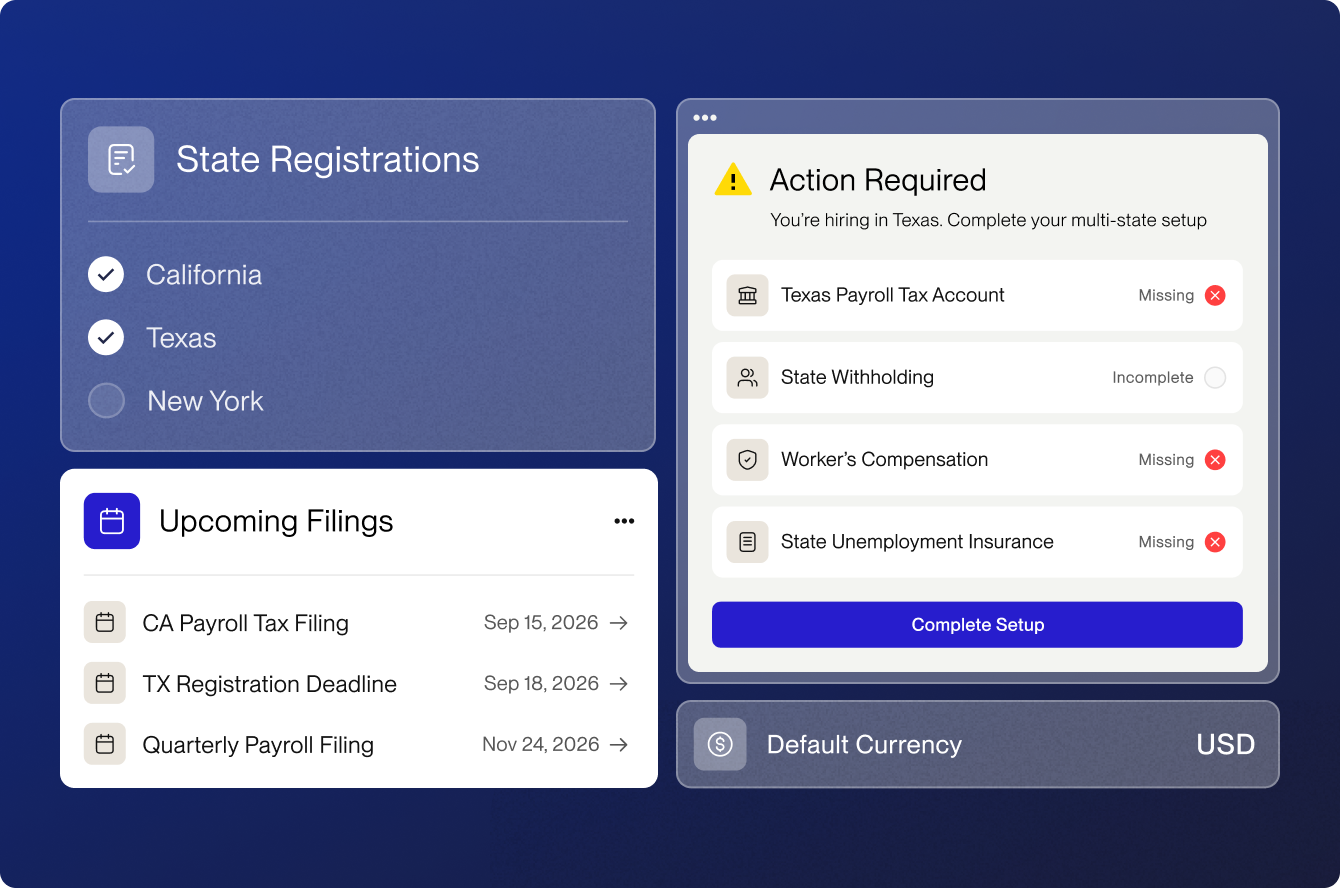
Task: Open the arrow next to Sep 18, 2026
Action: [x=619, y=683]
